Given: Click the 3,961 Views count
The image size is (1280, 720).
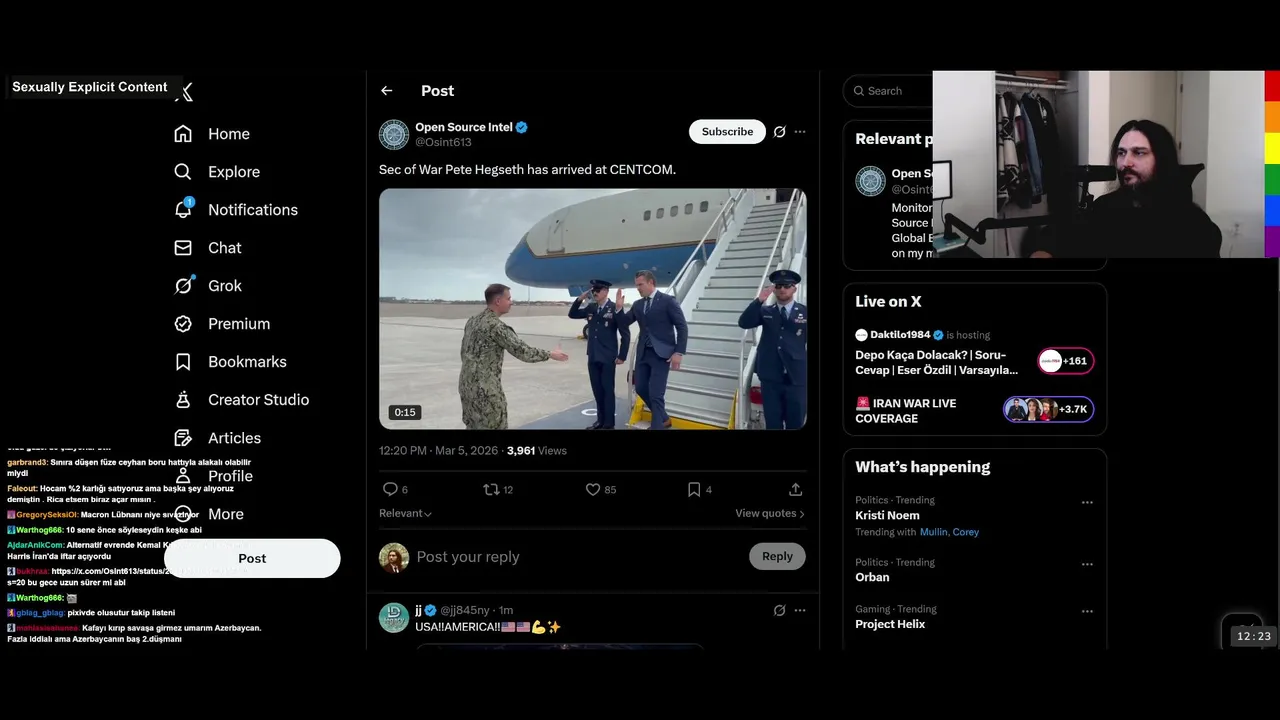Looking at the screenshot, I should 537,451.
